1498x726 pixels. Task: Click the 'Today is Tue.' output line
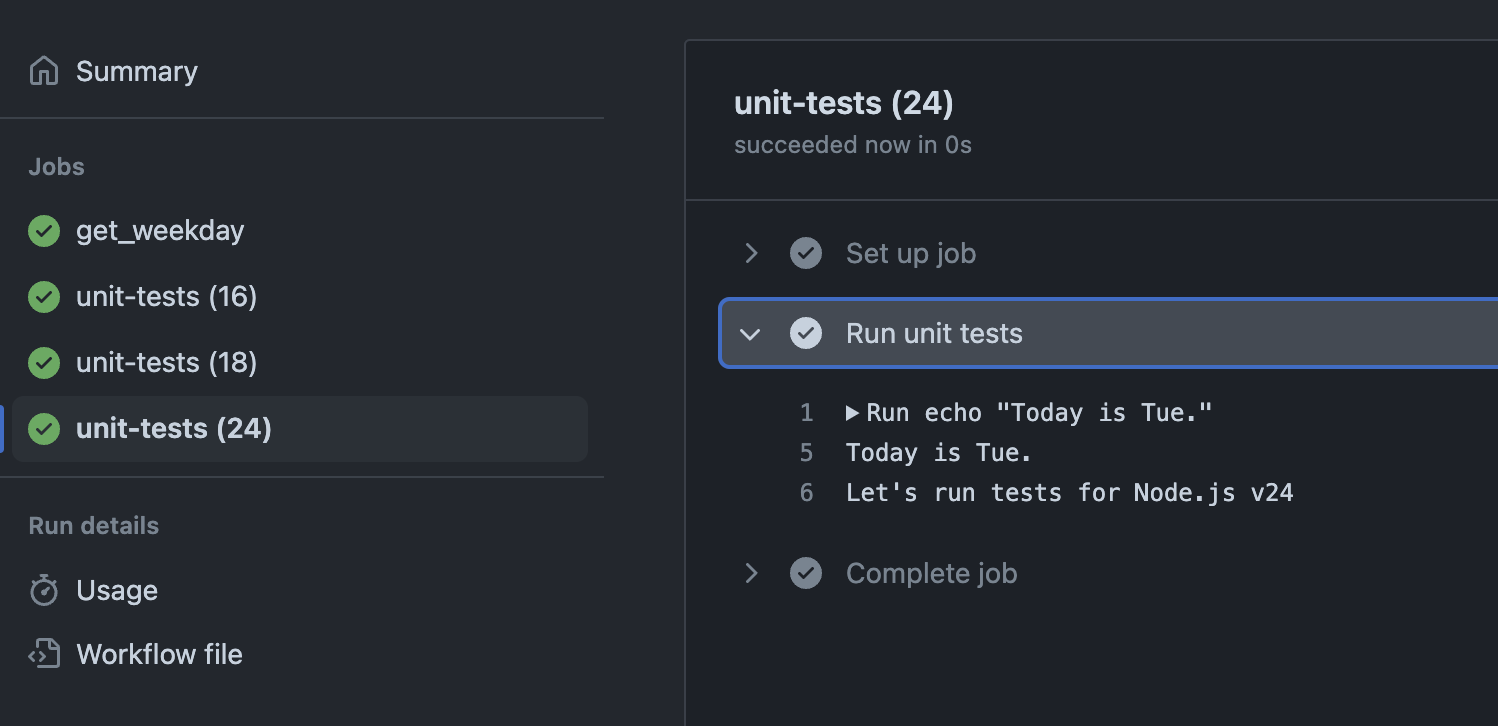(x=938, y=453)
